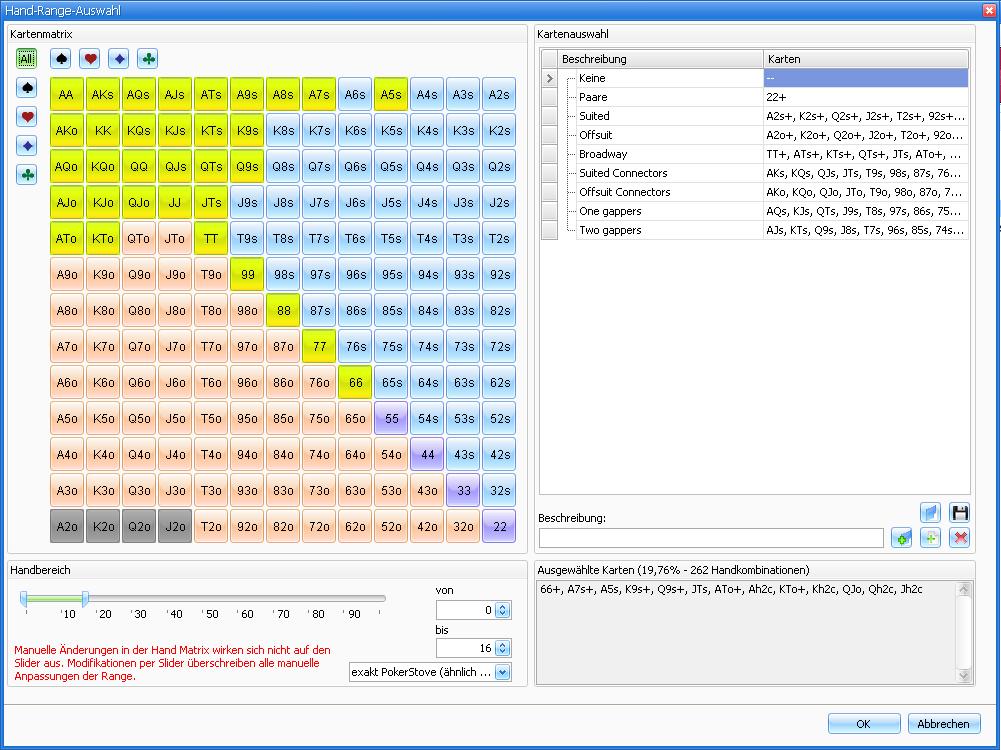The width and height of the screenshot is (1001, 750).
Task: Select club icon in column left of AJo
Action: pyautogui.click(x=27, y=174)
